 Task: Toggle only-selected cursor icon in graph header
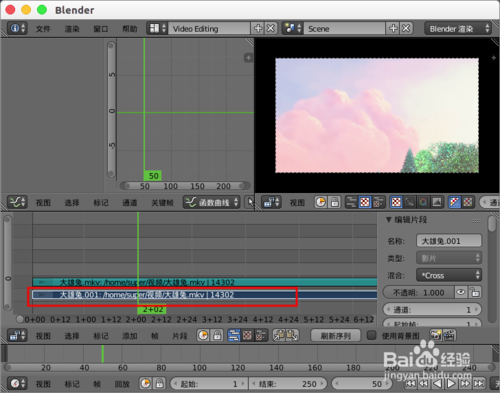coord(249,202)
